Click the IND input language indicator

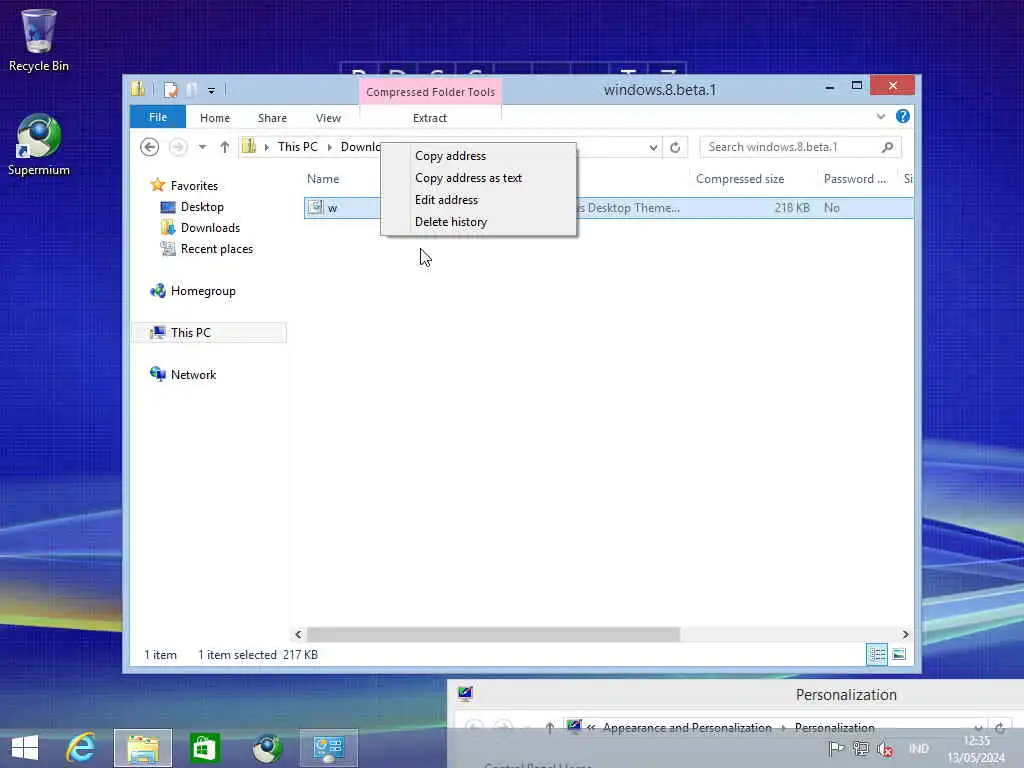(x=918, y=749)
